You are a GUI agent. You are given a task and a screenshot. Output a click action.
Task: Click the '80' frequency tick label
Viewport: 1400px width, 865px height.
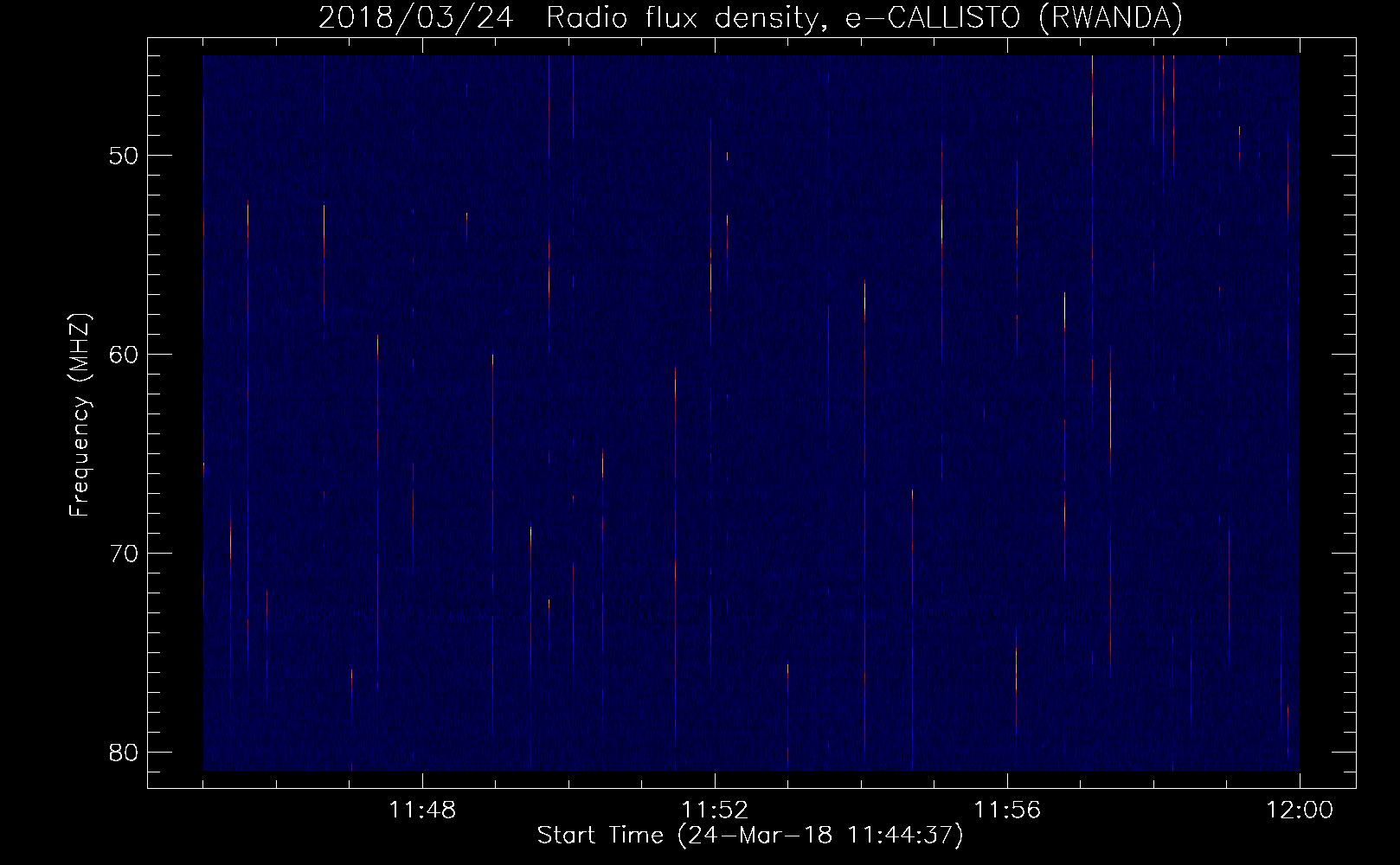click(x=125, y=753)
